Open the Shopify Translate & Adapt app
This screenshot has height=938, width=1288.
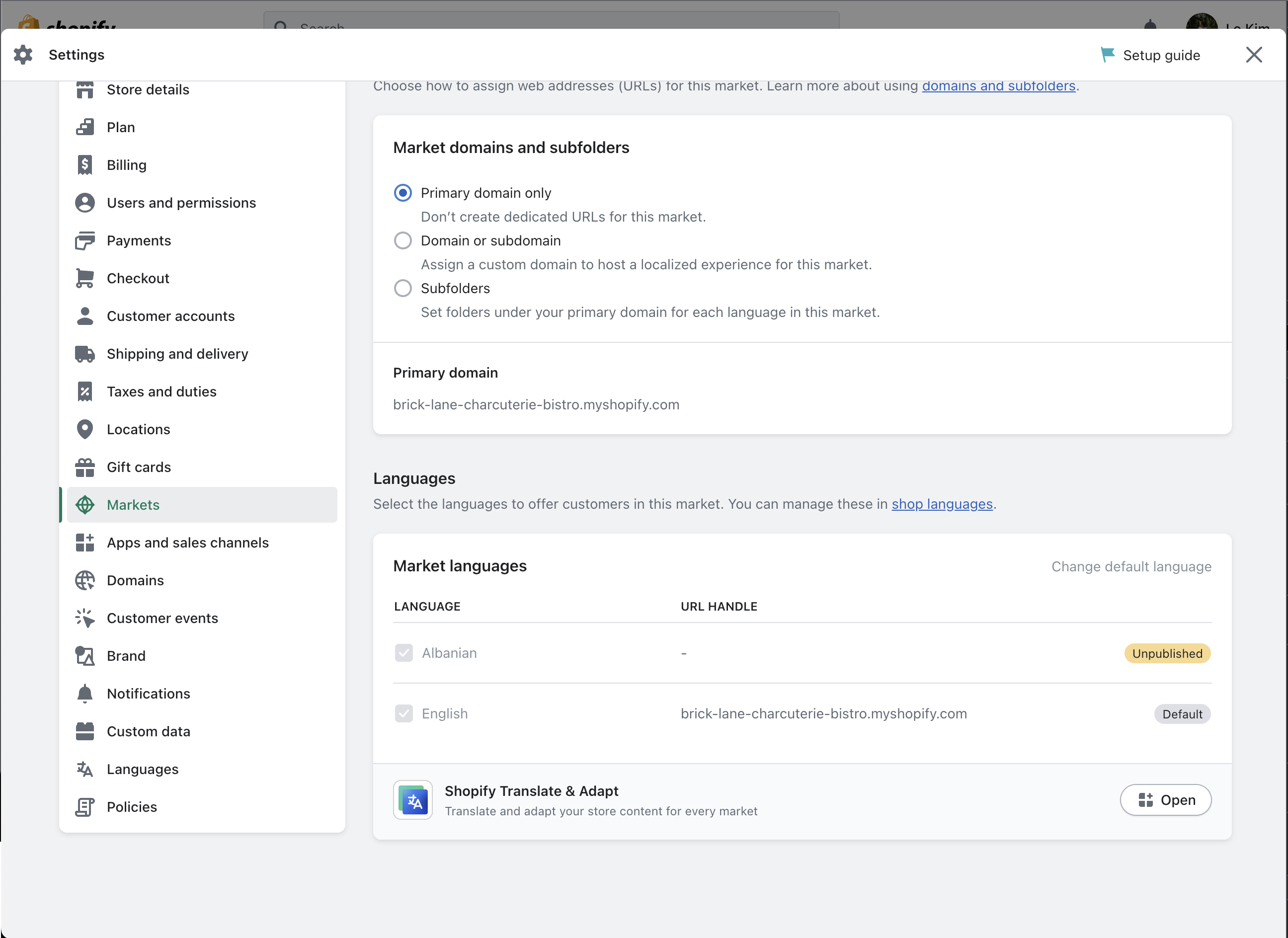[1165, 800]
